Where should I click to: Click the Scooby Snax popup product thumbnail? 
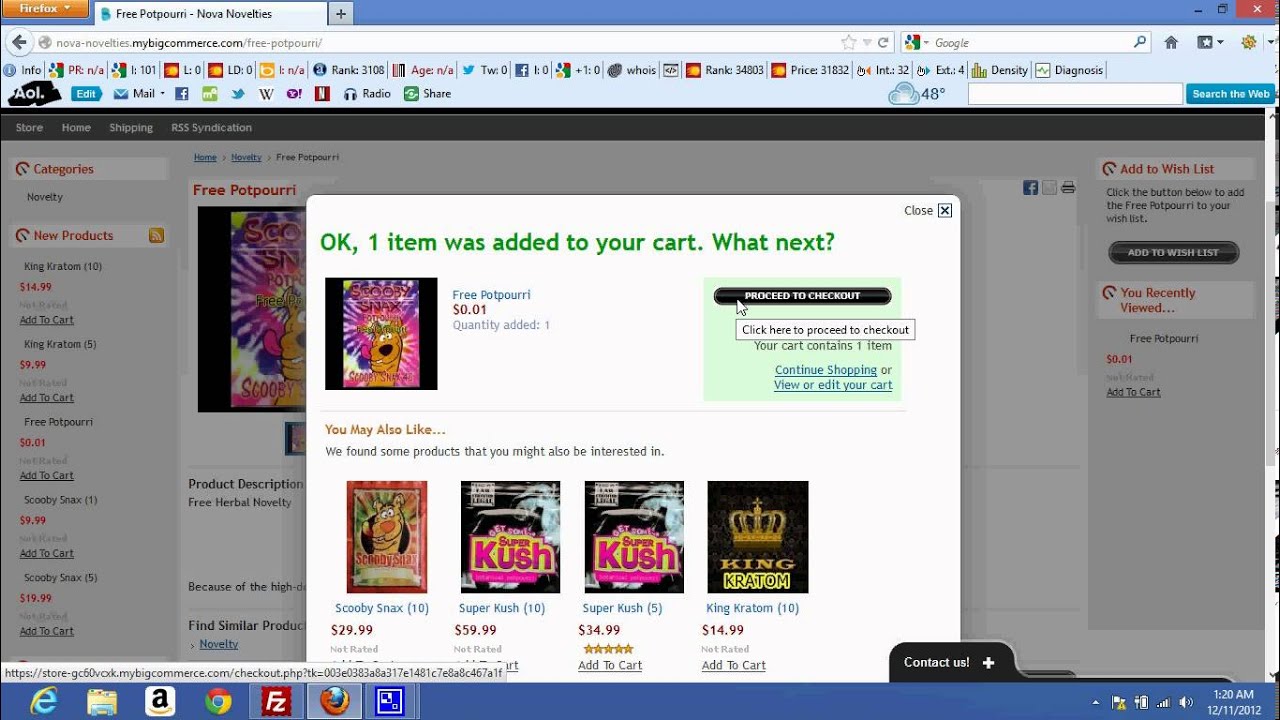click(387, 537)
